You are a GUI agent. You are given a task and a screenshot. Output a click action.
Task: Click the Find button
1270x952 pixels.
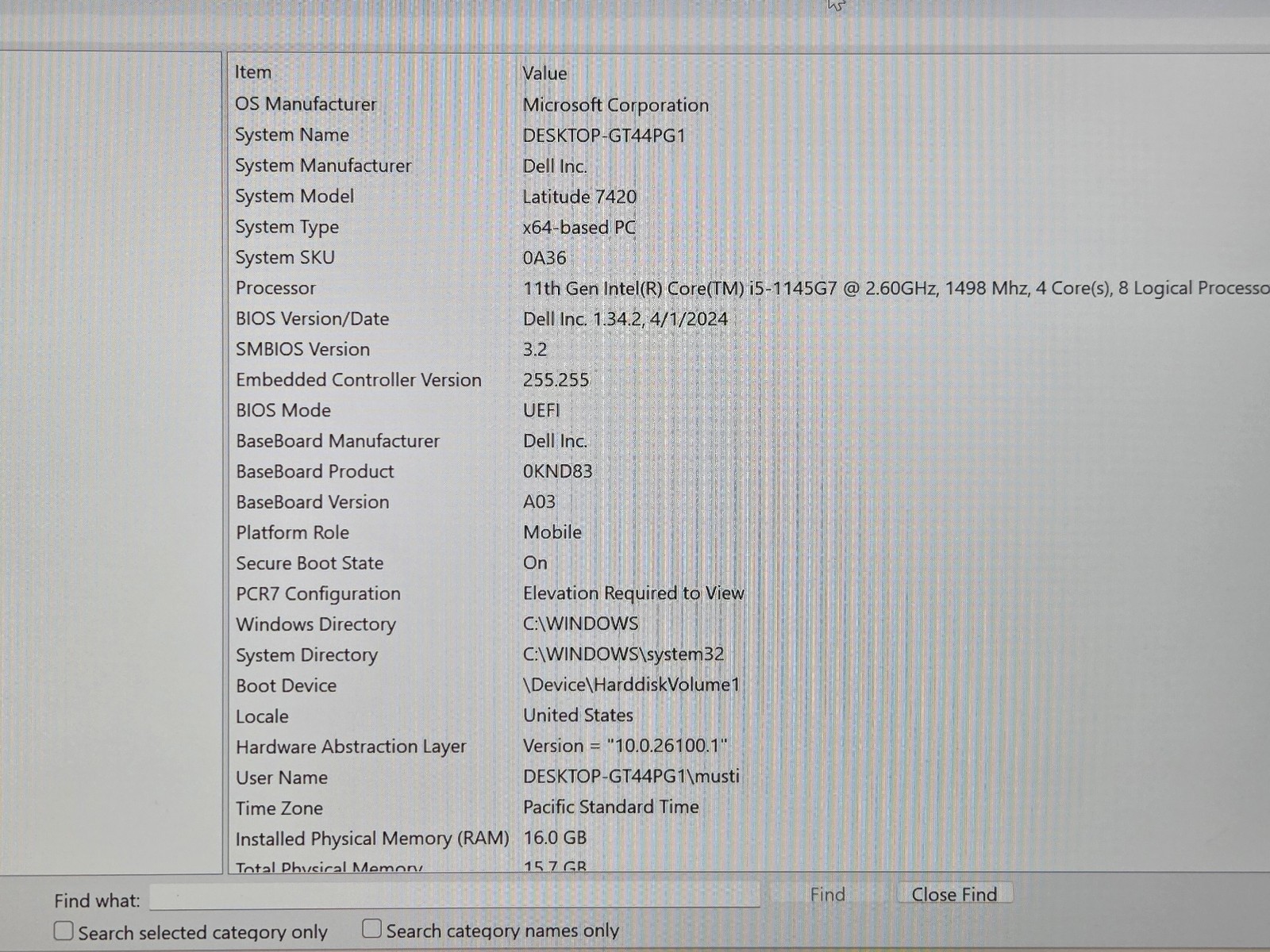(x=827, y=895)
